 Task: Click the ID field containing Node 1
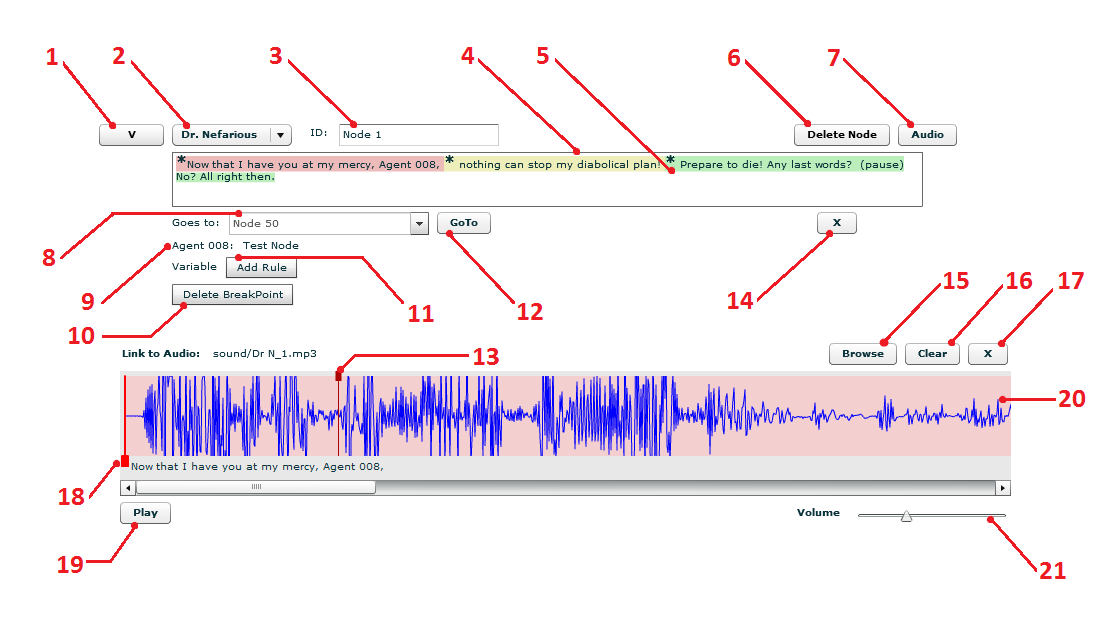tap(418, 135)
